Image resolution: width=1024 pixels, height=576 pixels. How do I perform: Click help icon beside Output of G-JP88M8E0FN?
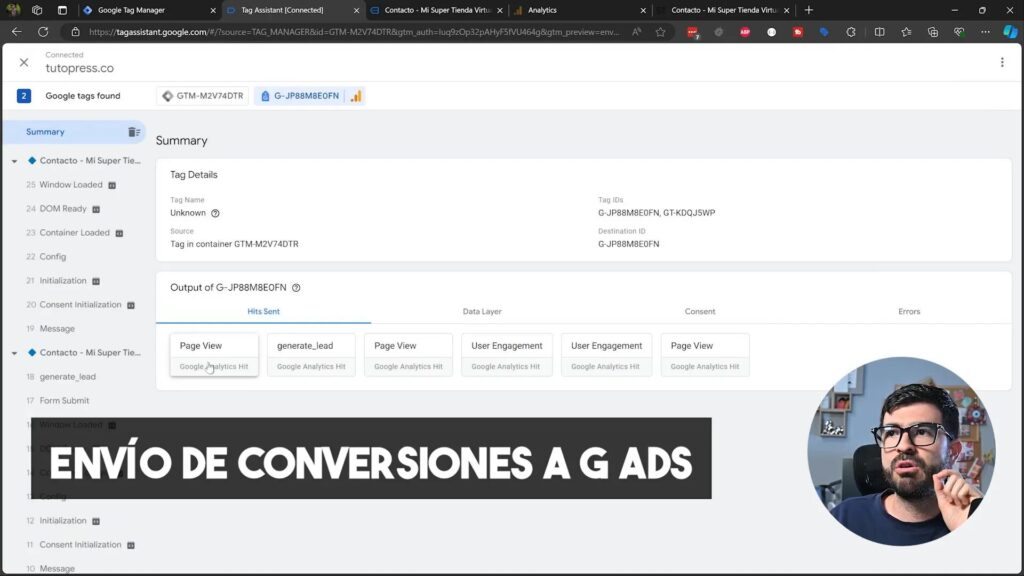click(296, 288)
